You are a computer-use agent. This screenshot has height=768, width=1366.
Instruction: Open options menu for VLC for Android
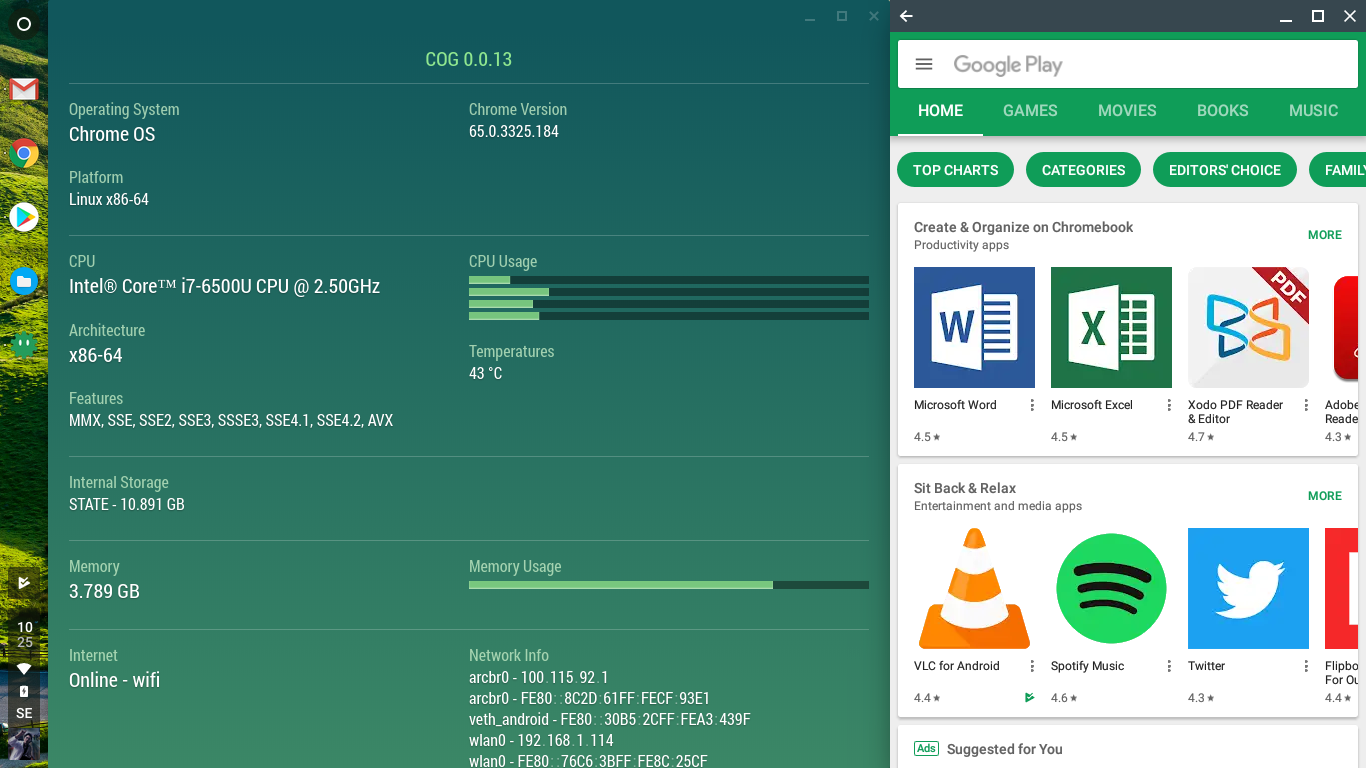click(1032, 666)
